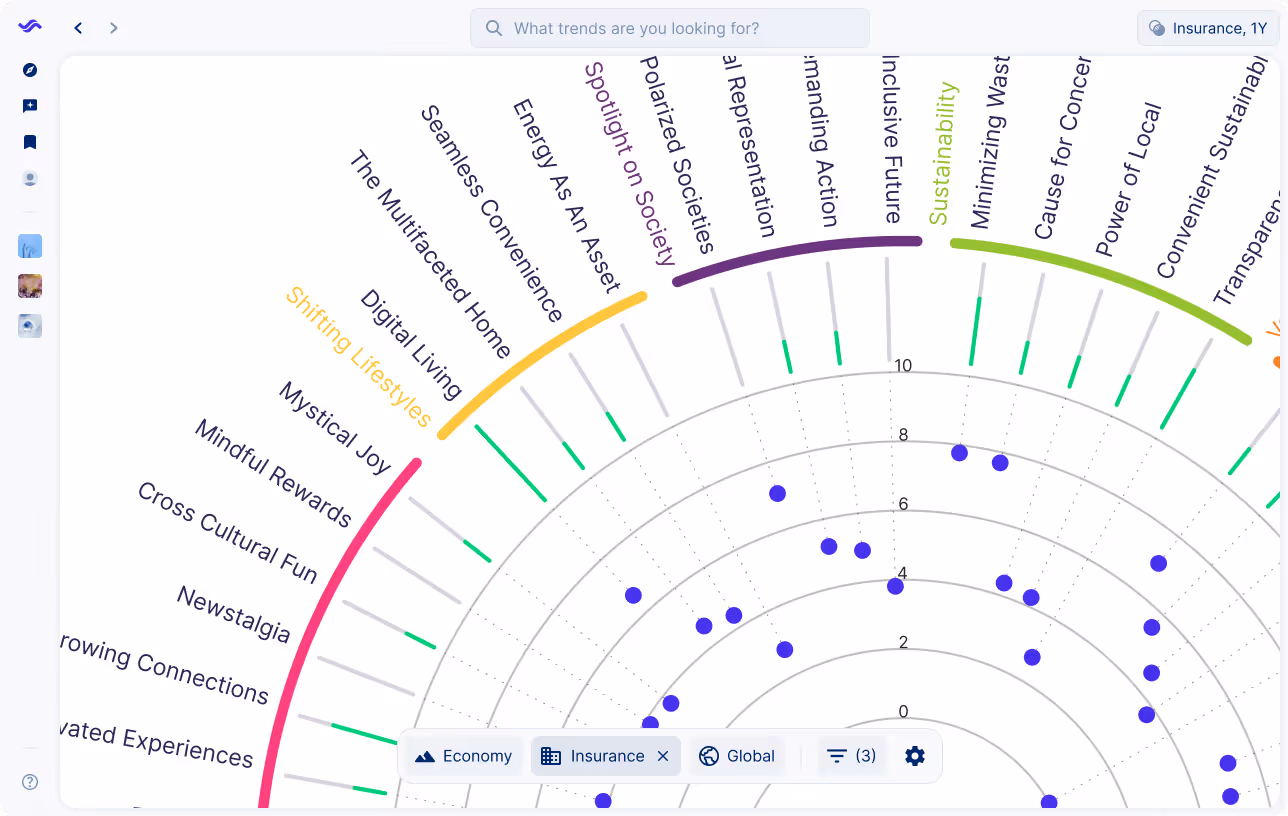Screen dimensions: 1288x816
Task: Open the bookmarks icon in sidebar
Action: point(30,142)
